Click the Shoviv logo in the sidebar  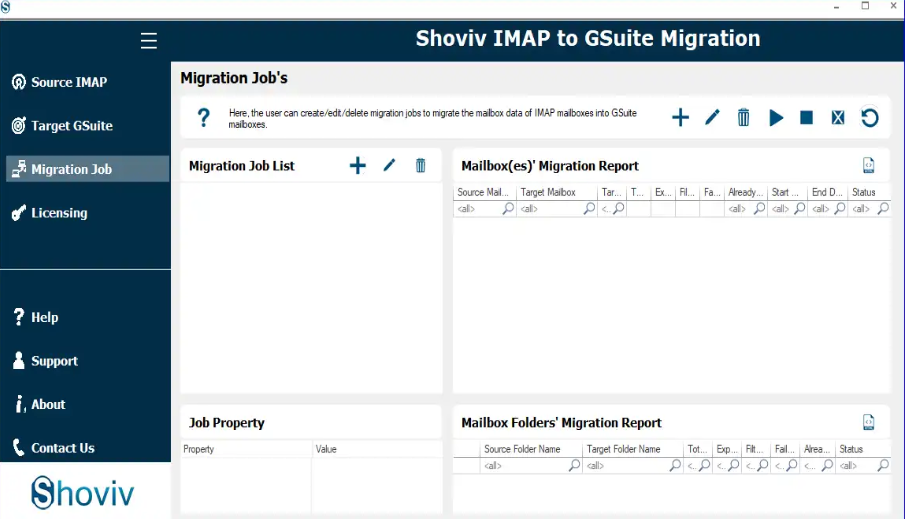pos(83,492)
